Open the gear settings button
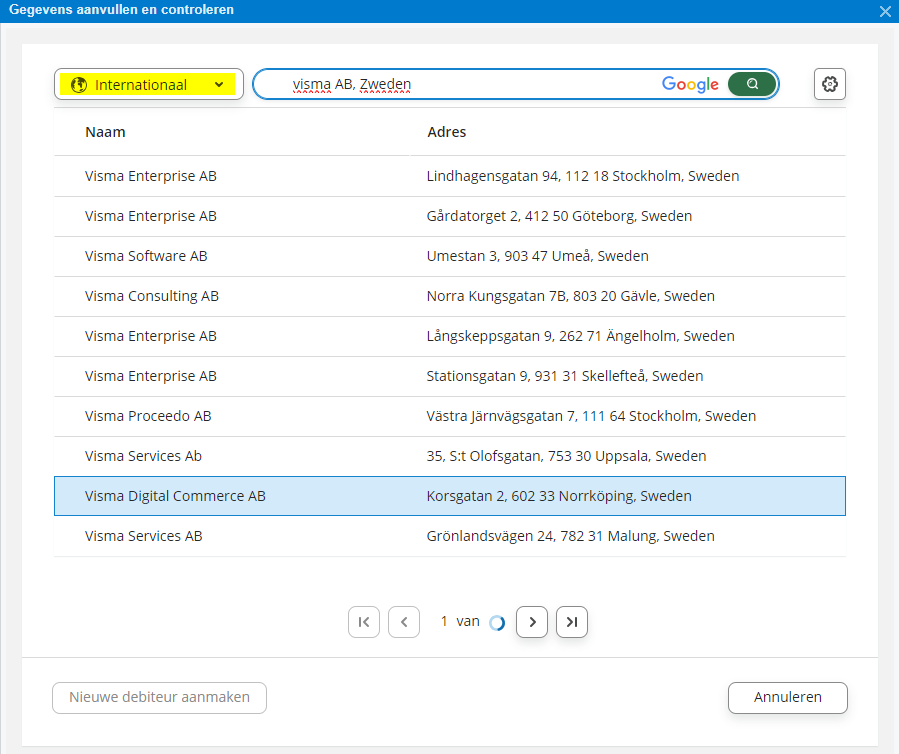Viewport: 899px width, 754px height. coord(830,84)
